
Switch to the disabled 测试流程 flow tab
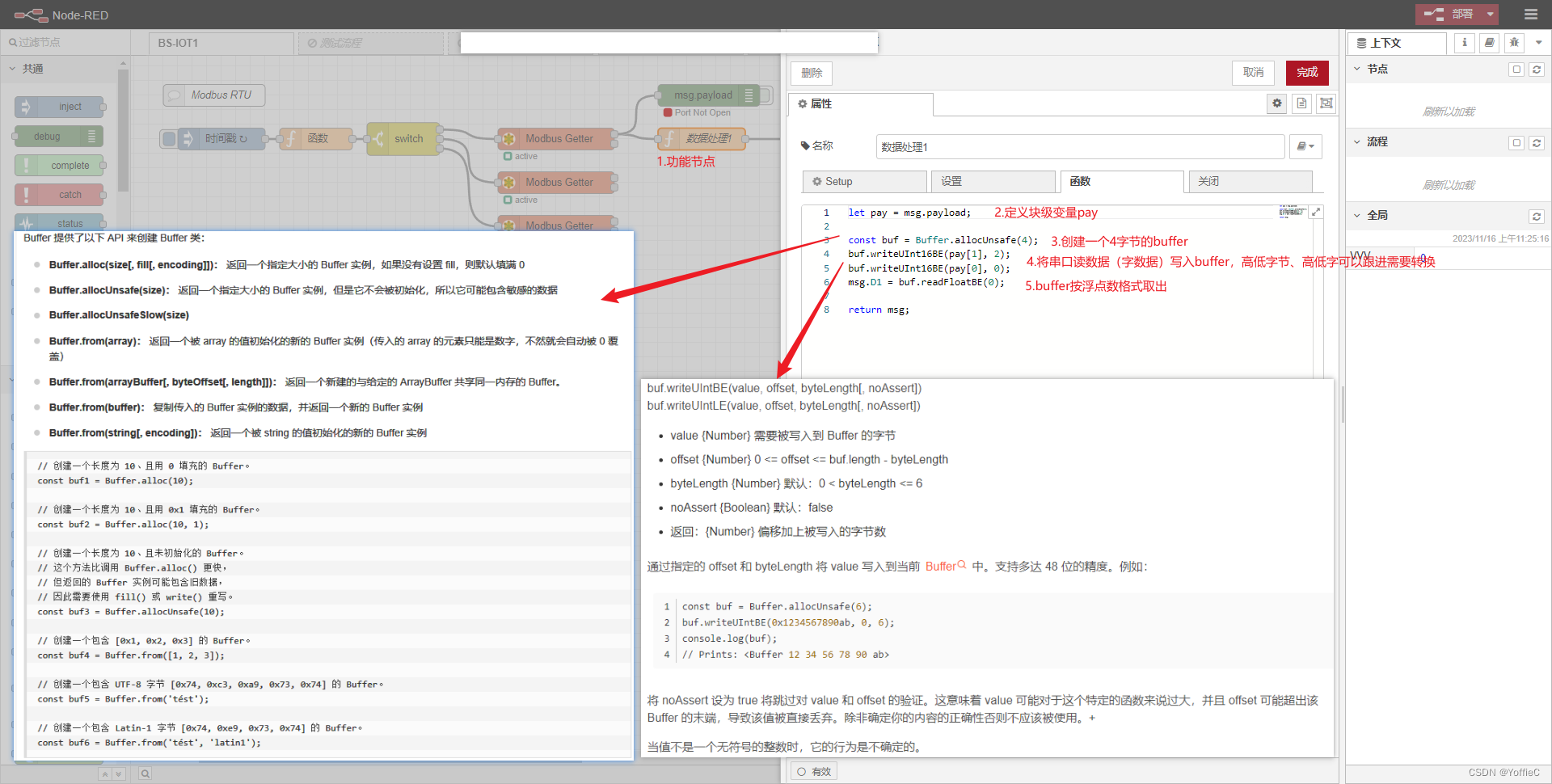coord(370,43)
